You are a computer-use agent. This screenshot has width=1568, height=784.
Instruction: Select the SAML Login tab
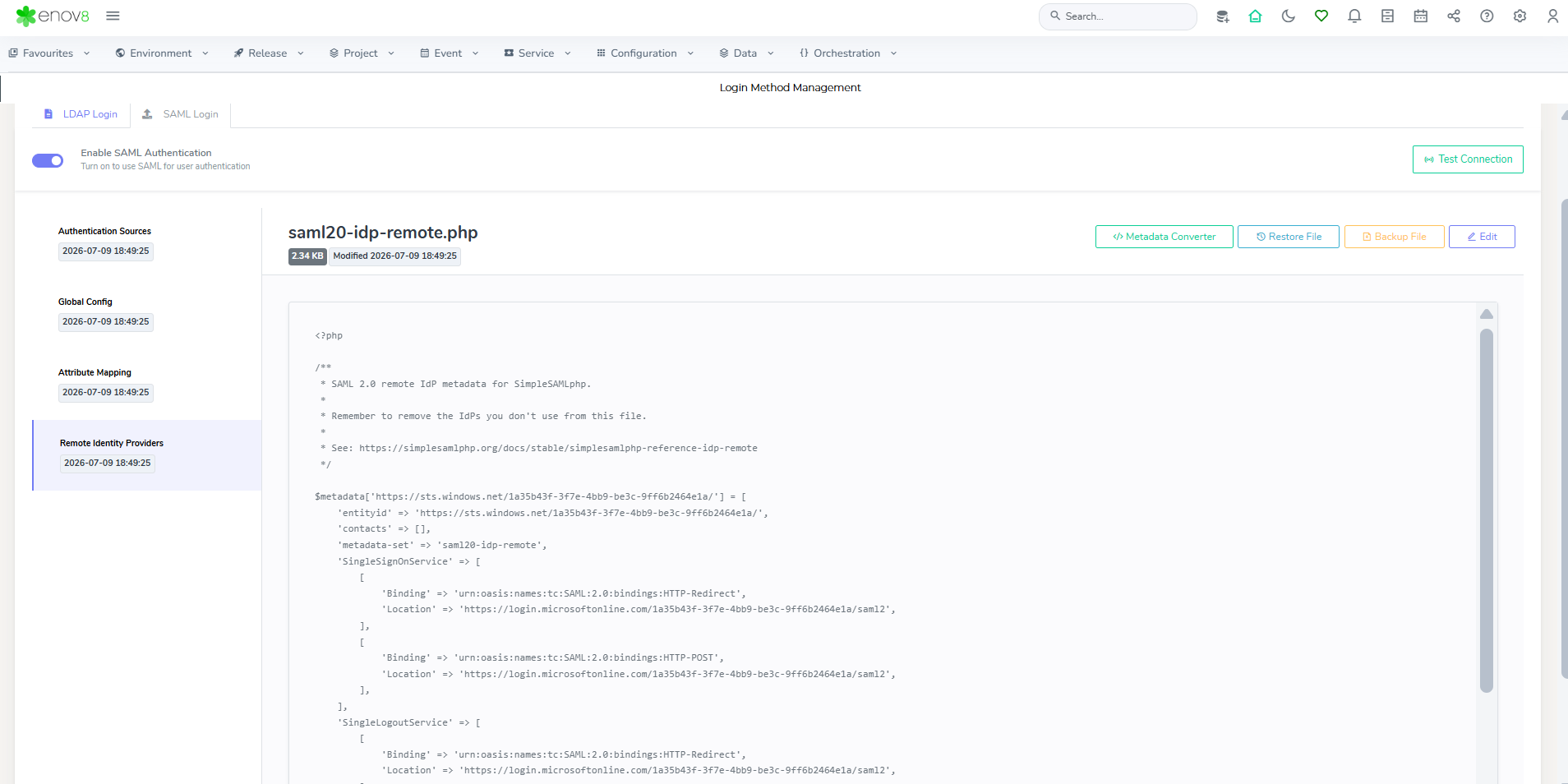pyautogui.click(x=181, y=114)
